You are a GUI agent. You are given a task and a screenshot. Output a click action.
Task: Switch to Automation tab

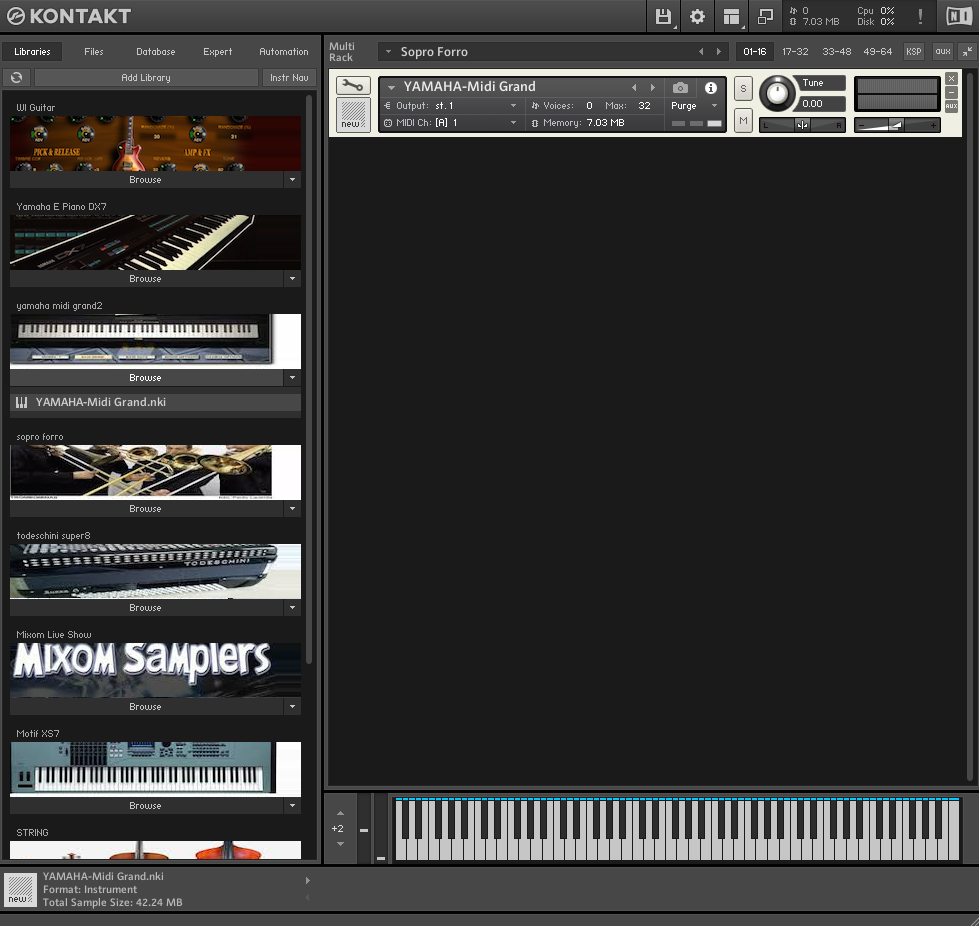pos(283,52)
